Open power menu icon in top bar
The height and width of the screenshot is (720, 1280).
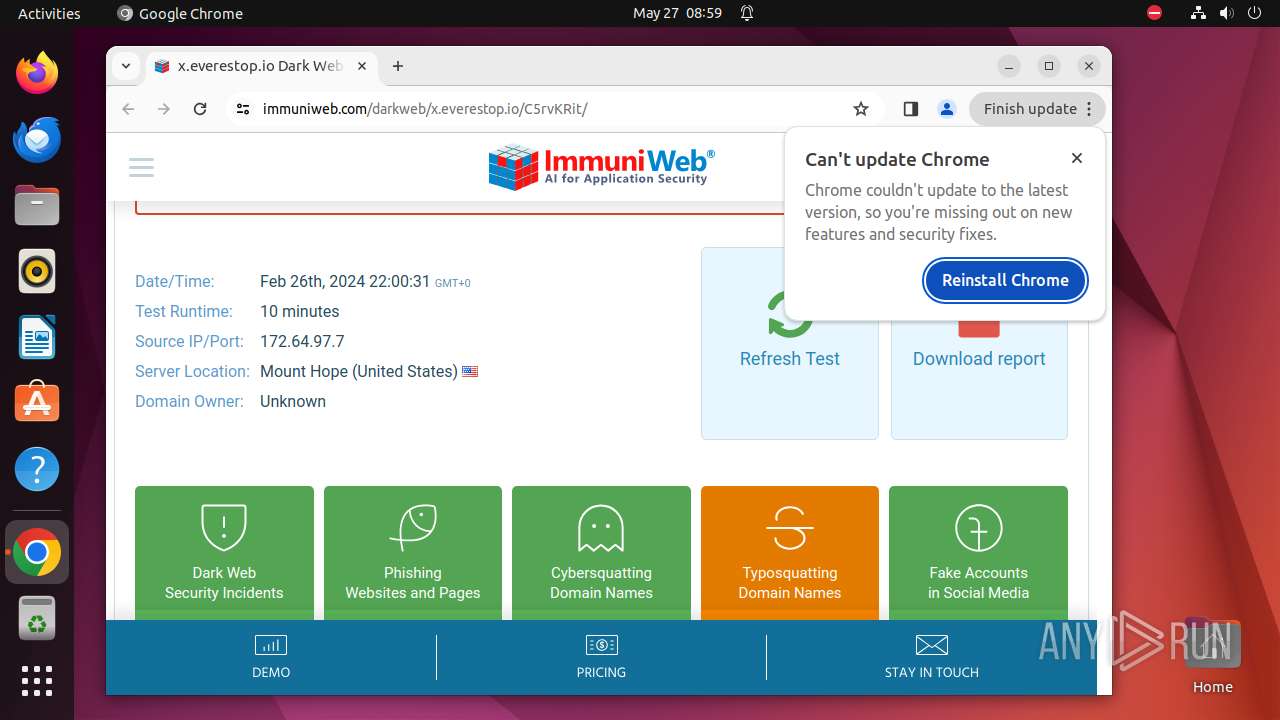click(1254, 13)
